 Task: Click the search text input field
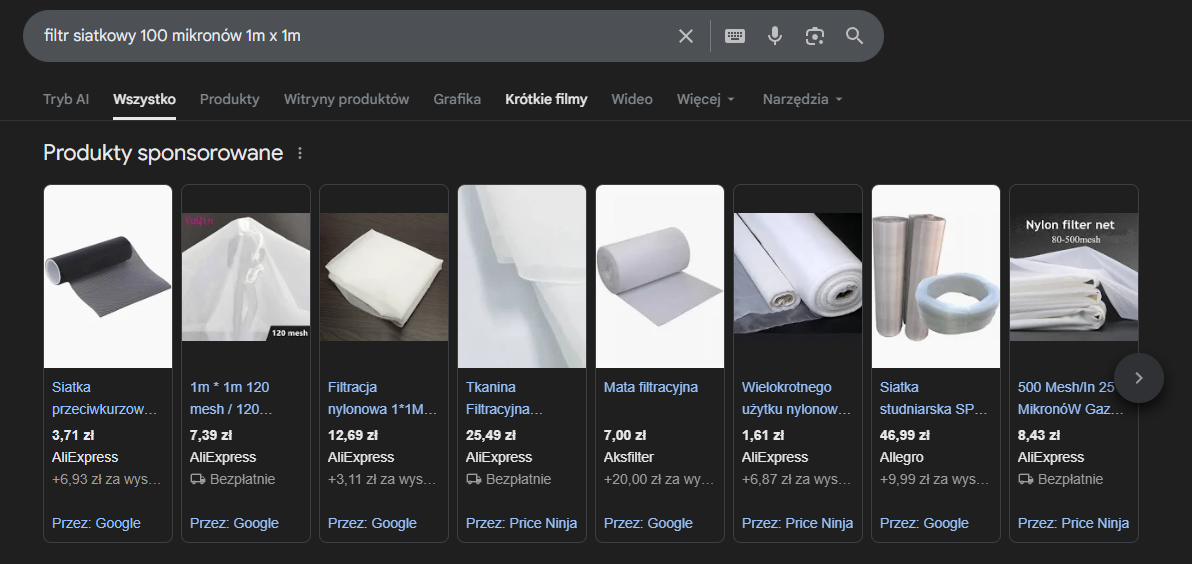click(350, 36)
